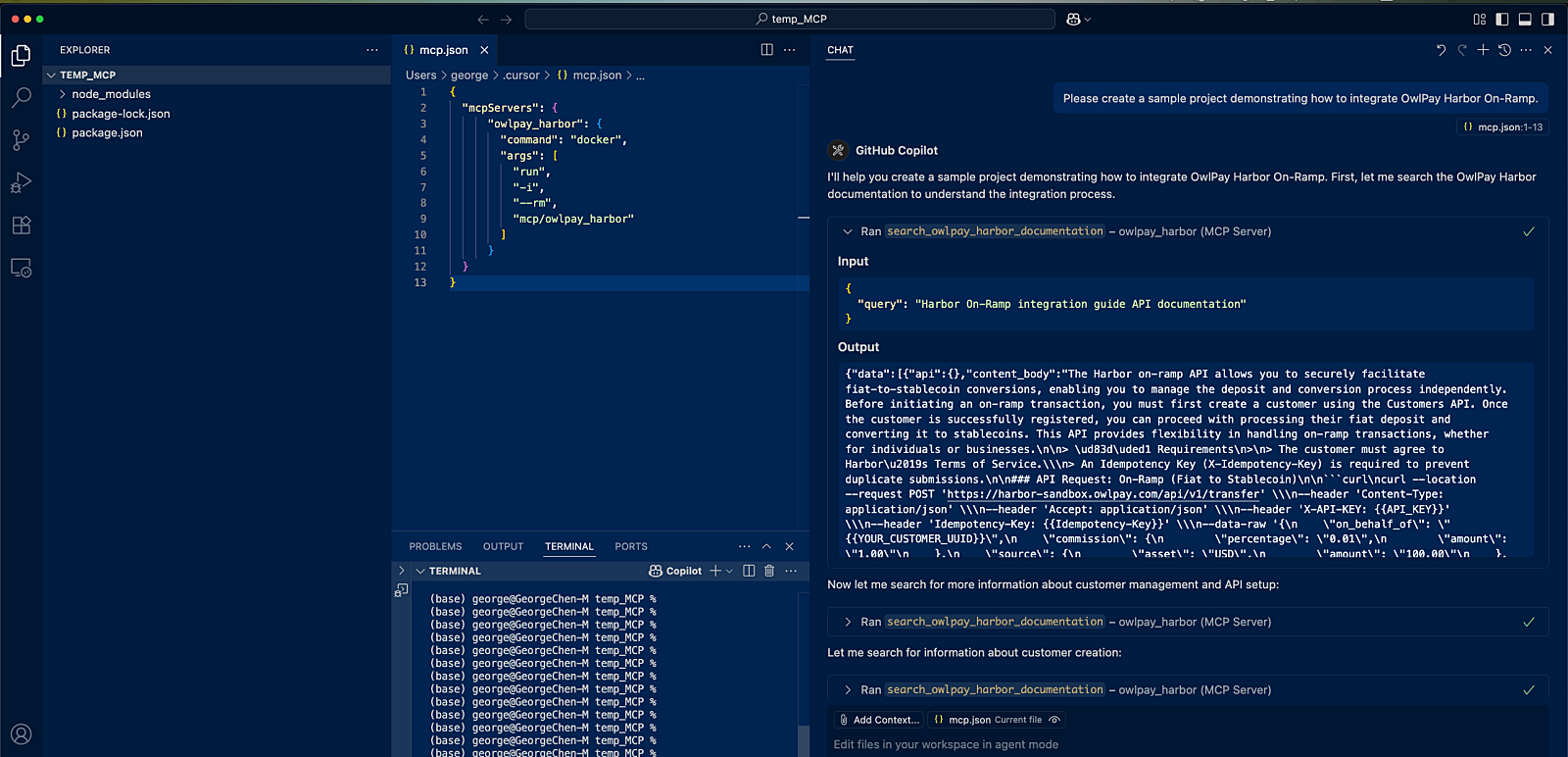Switch to the TERMINAL tab
Screen dimensions: 1568x757
569,546
